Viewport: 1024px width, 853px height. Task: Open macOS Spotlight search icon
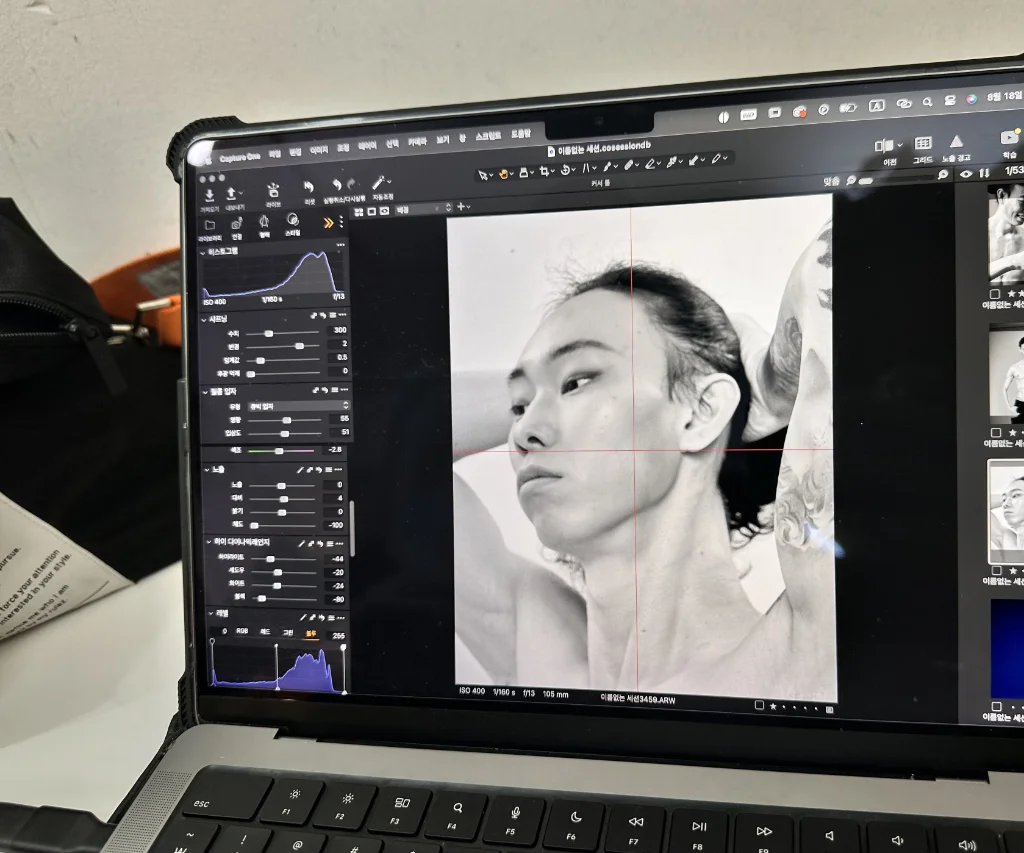[x=927, y=103]
